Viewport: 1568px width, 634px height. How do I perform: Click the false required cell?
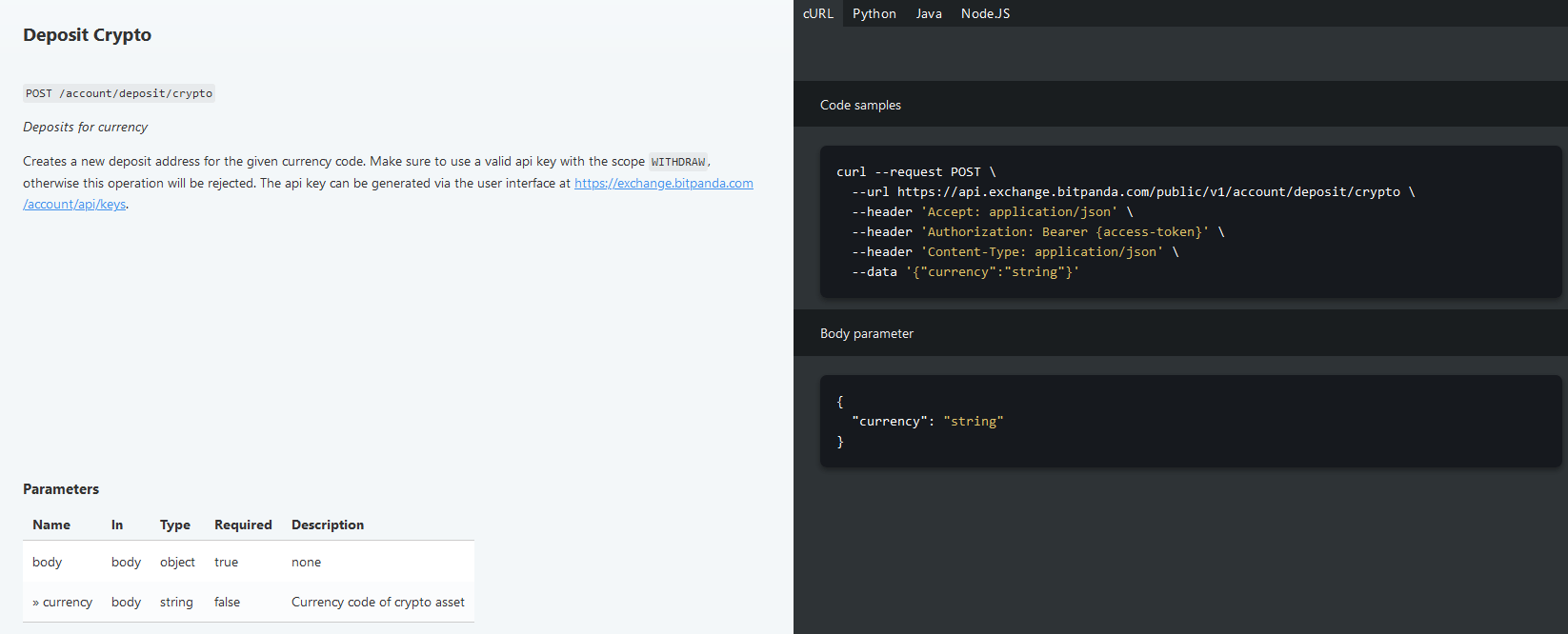pyautogui.click(x=227, y=602)
